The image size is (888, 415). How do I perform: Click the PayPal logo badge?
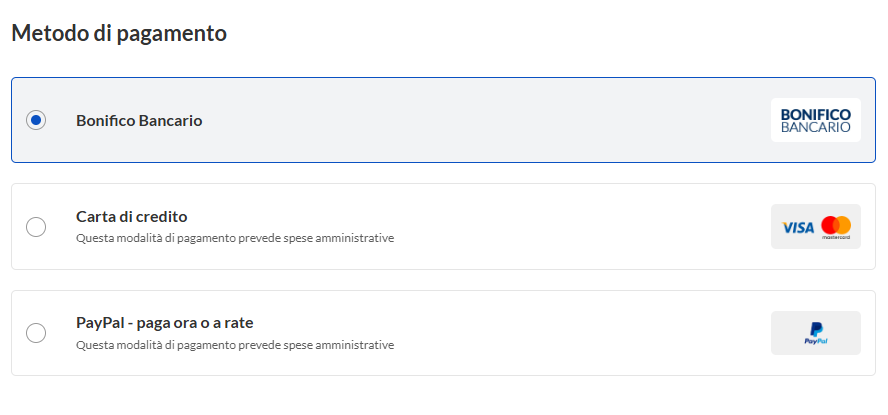[x=815, y=333]
